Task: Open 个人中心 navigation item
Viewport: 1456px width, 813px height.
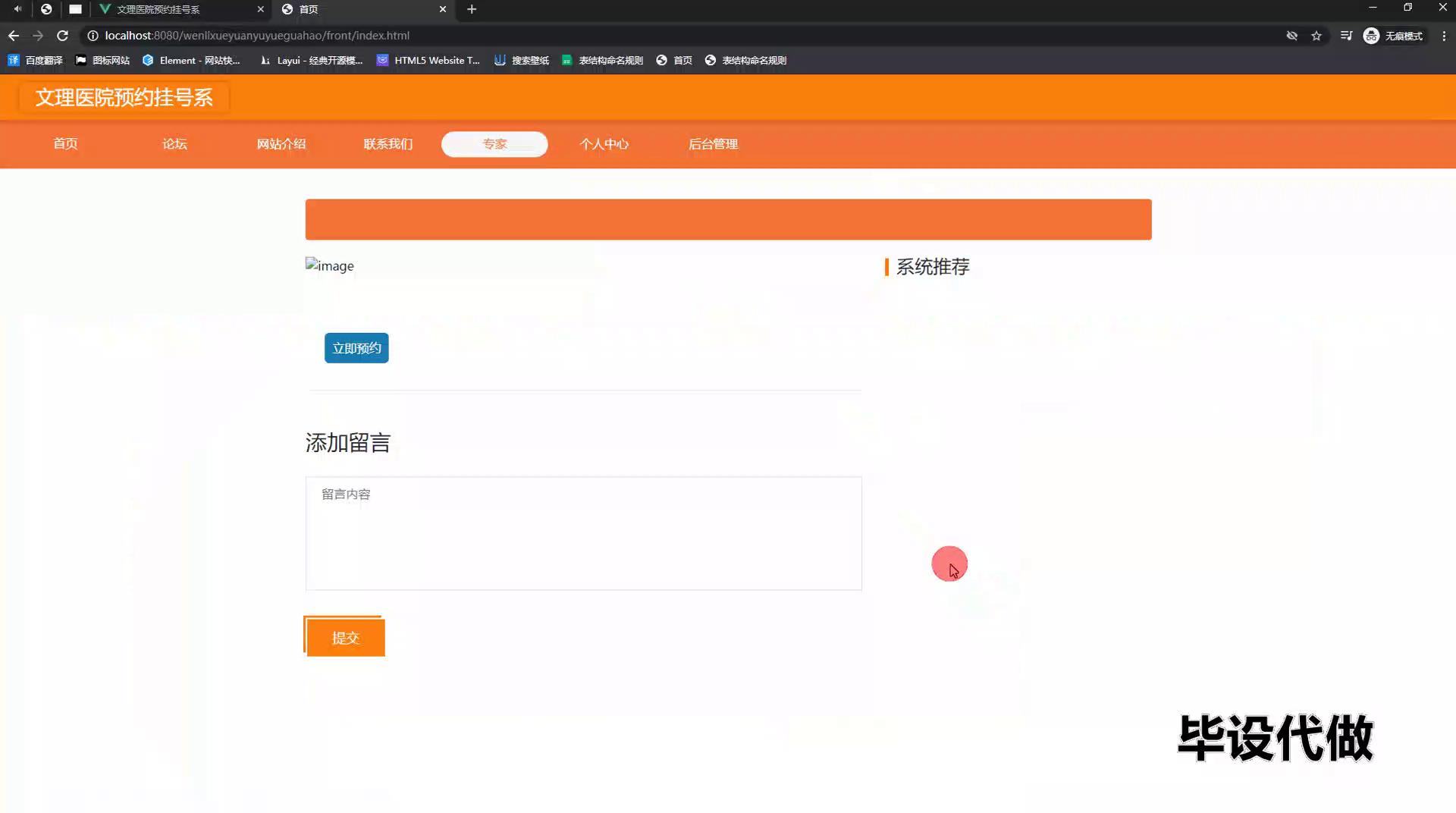Action: [x=604, y=144]
